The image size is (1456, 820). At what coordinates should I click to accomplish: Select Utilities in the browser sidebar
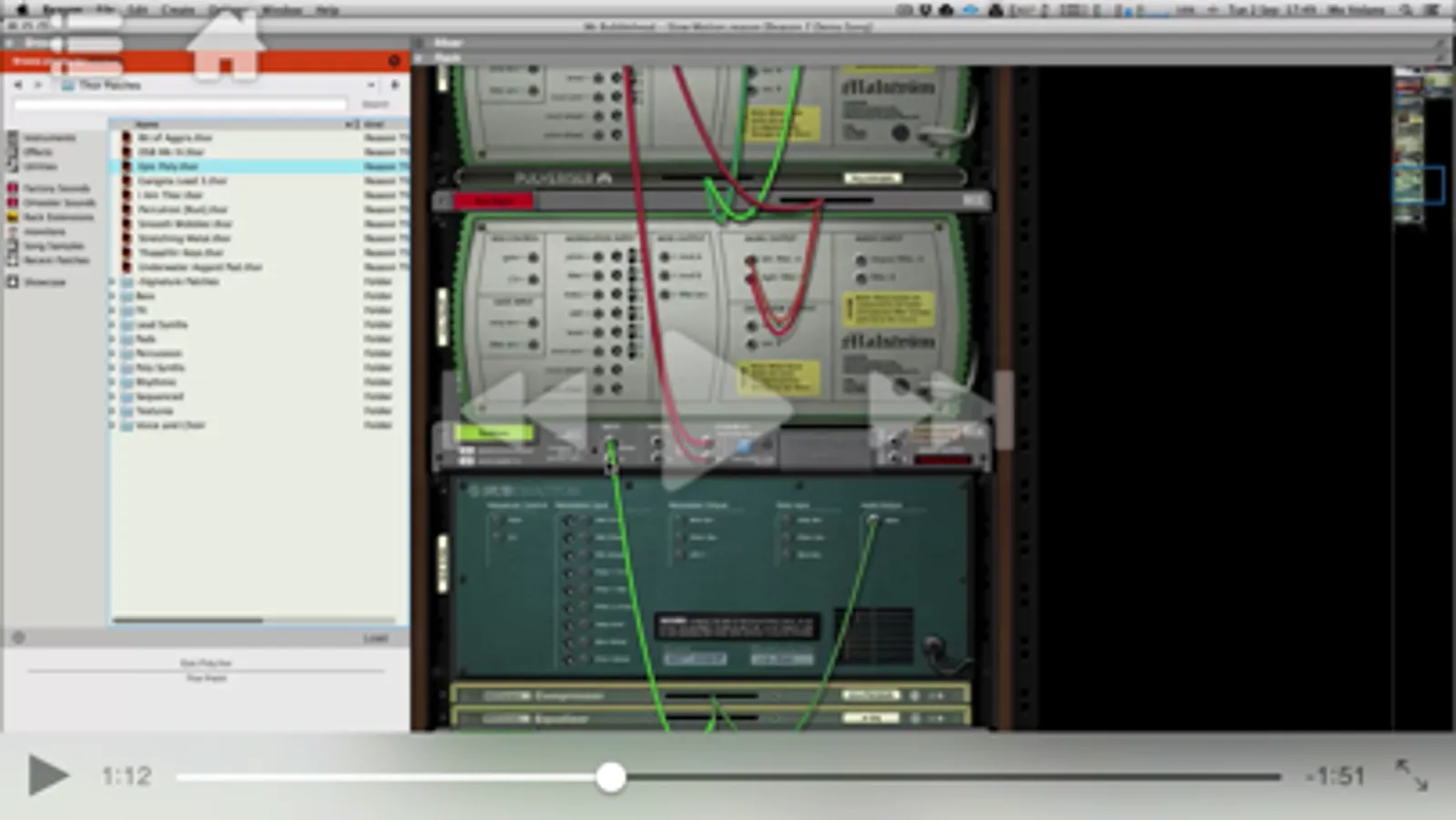point(40,167)
